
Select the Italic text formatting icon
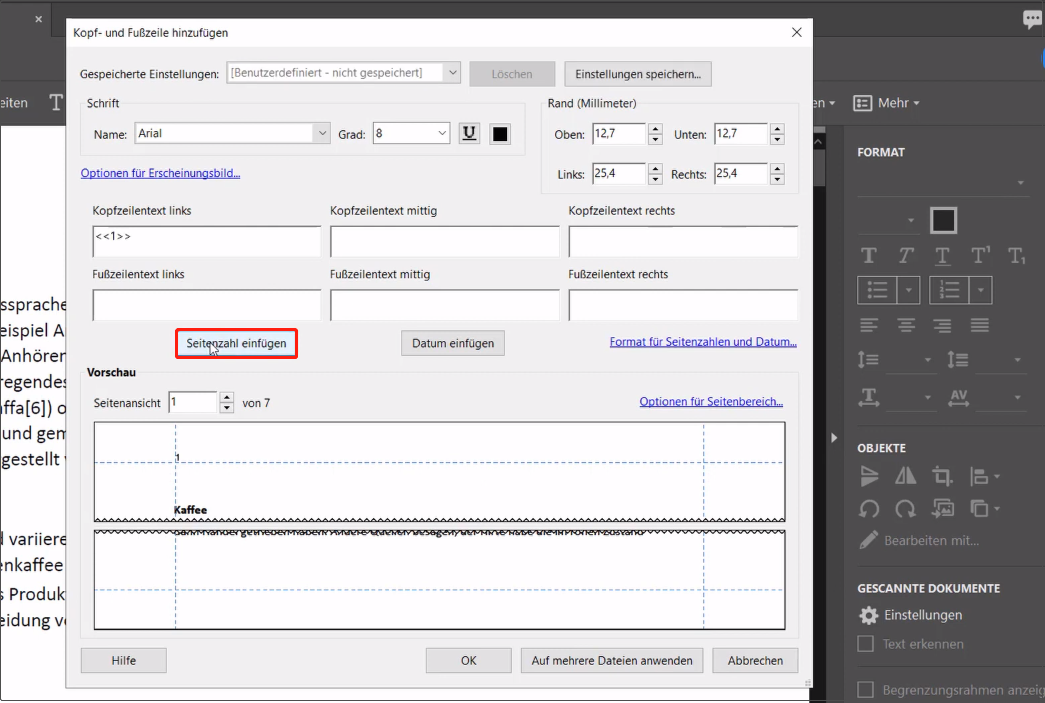click(905, 255)
